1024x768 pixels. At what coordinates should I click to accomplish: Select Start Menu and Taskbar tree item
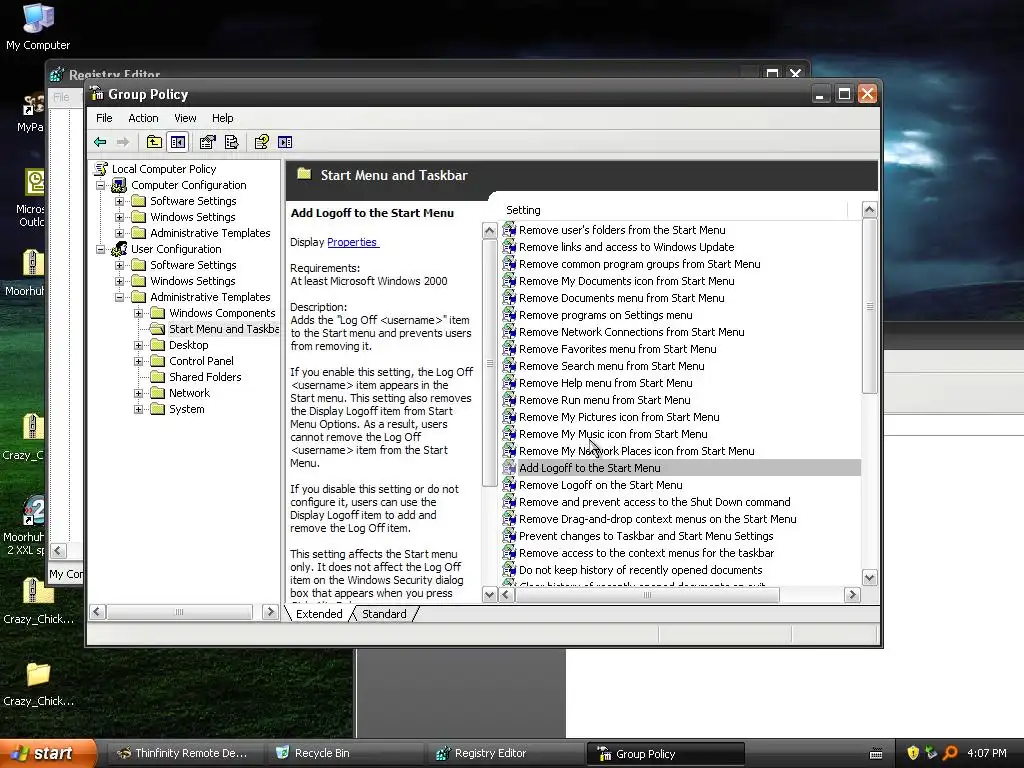point(223,329)
